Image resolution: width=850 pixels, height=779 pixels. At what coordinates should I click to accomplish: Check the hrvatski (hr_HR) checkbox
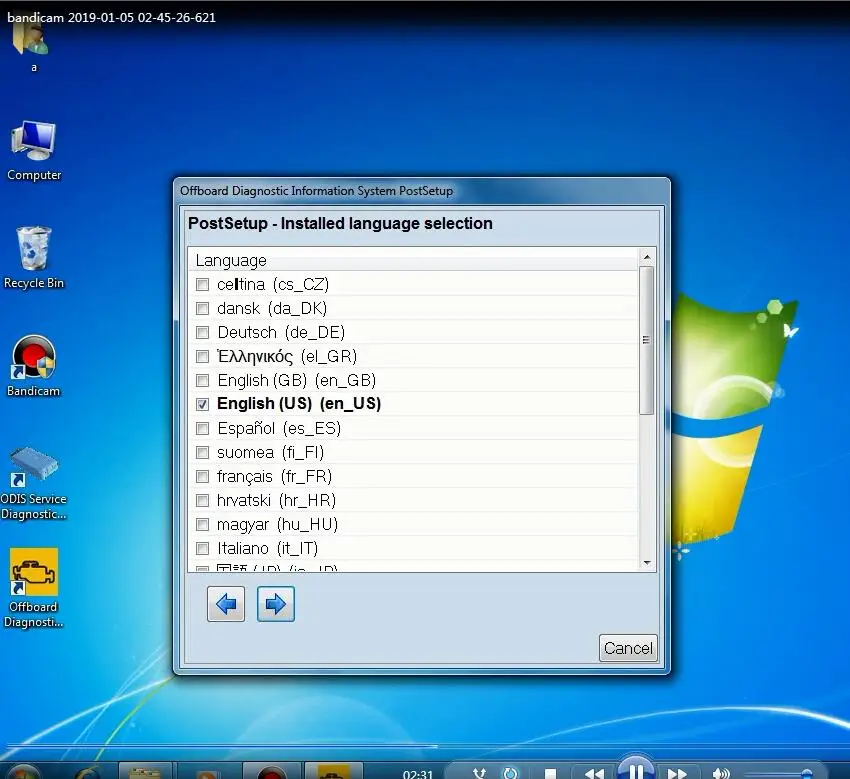[202, 500]
